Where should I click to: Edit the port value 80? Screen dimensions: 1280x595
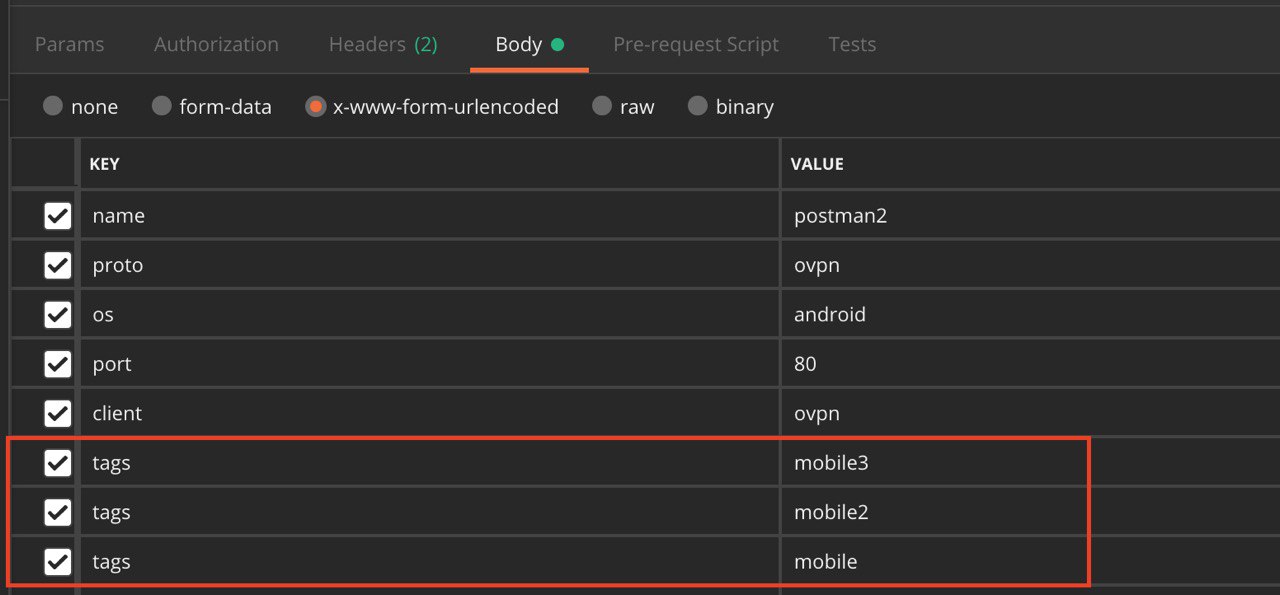click(x=1030, y=364)
